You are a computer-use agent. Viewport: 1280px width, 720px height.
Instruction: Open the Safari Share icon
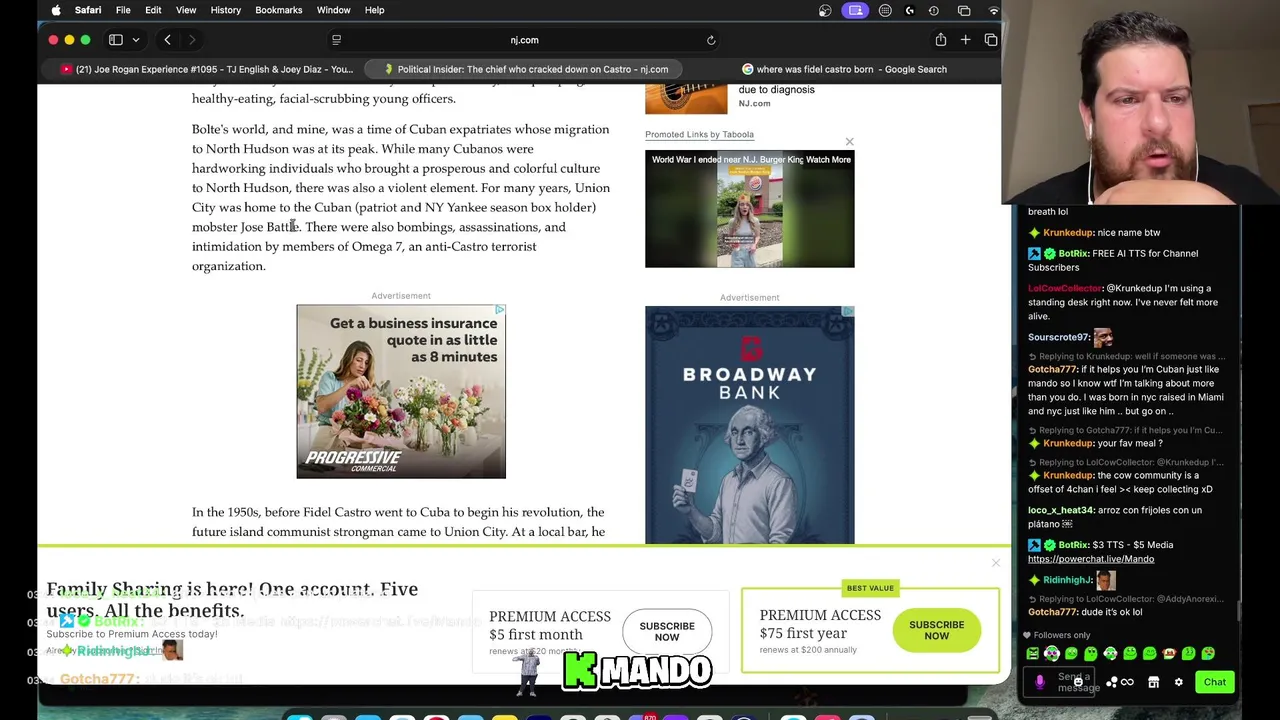coord(941,40)
